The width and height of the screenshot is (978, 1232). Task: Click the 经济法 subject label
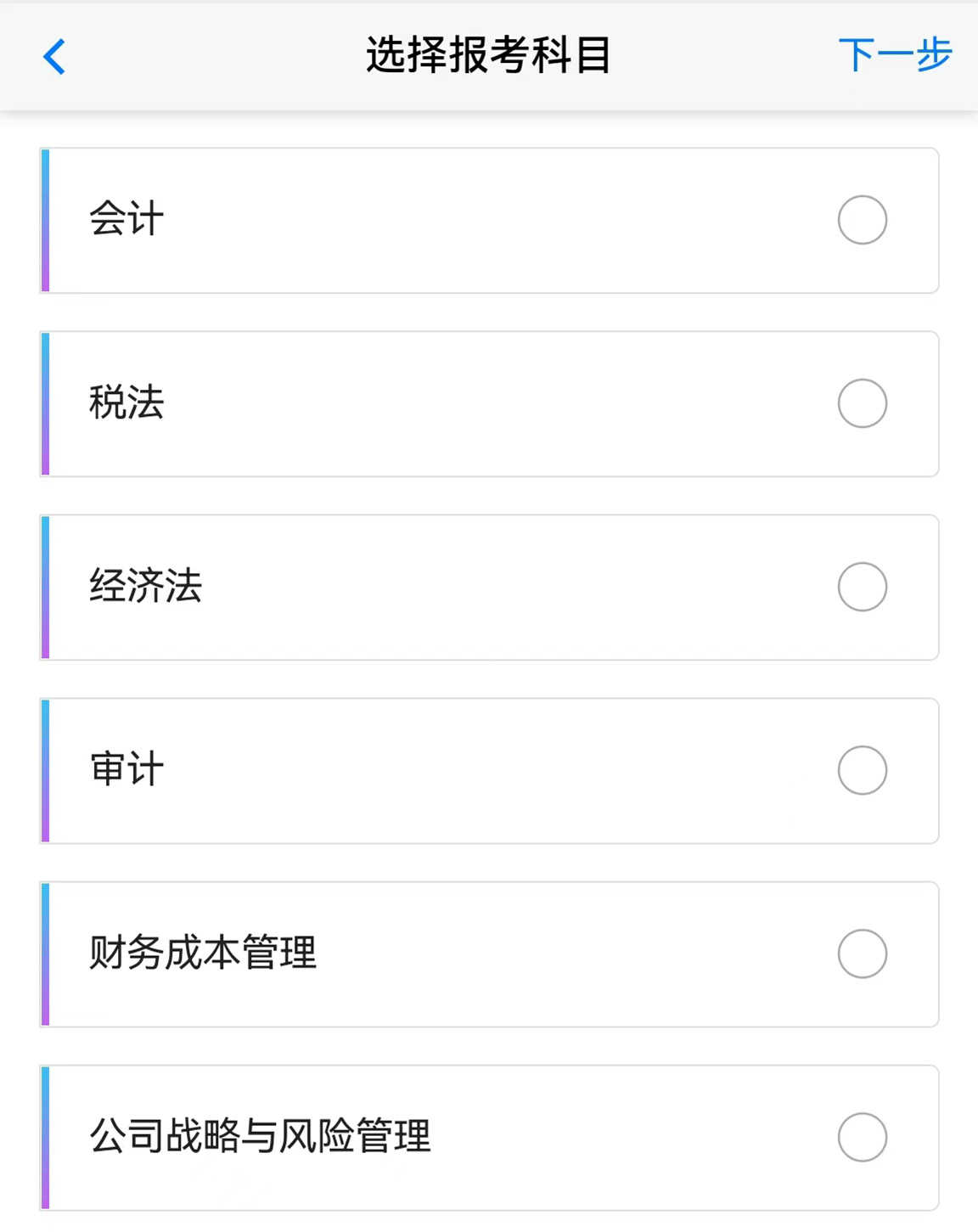pyautogui.click(x=145, y=586)
